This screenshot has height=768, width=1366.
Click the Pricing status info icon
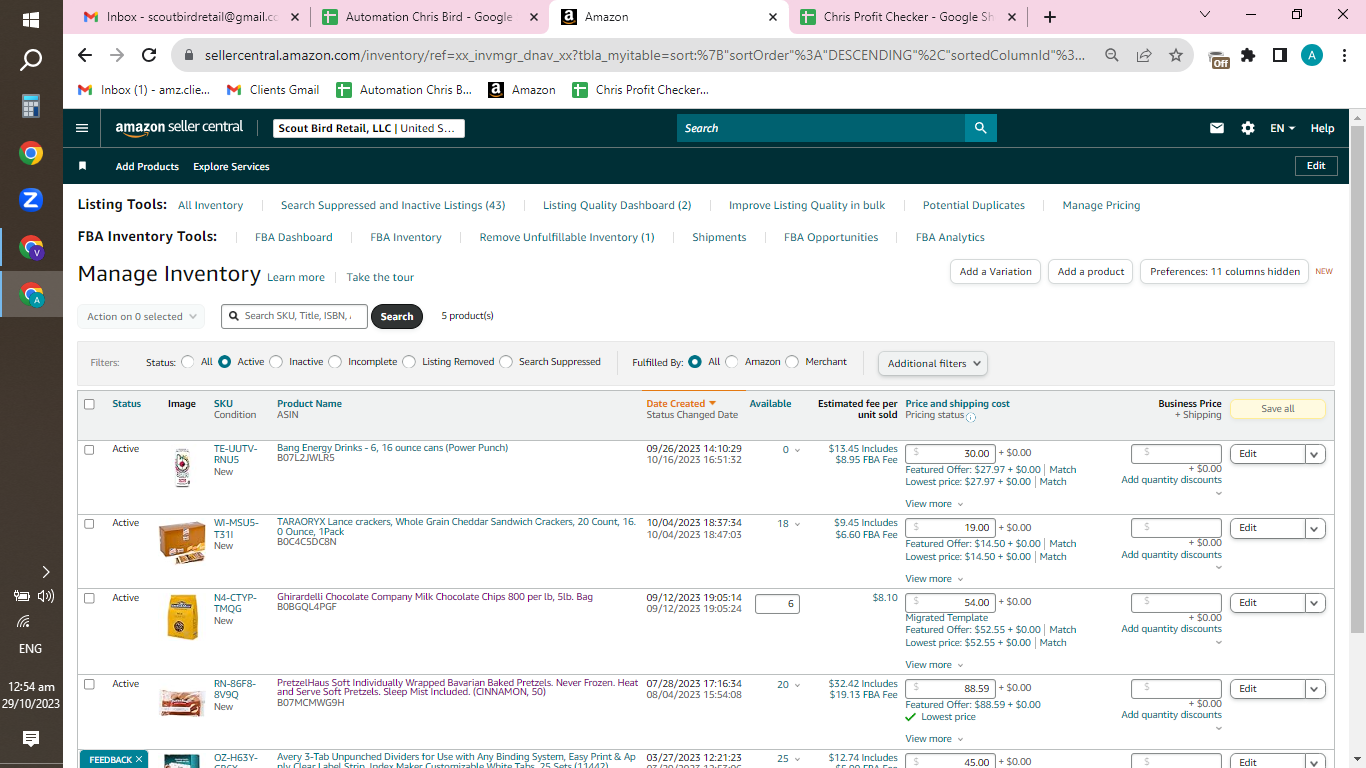(x=971, y=417)
